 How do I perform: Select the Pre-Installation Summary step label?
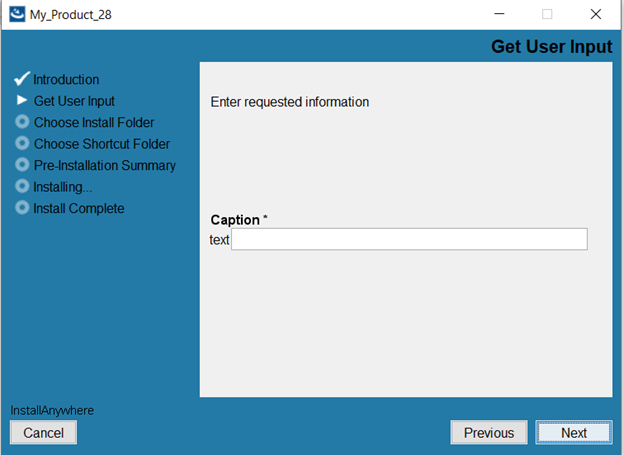(x=104, y=166)
